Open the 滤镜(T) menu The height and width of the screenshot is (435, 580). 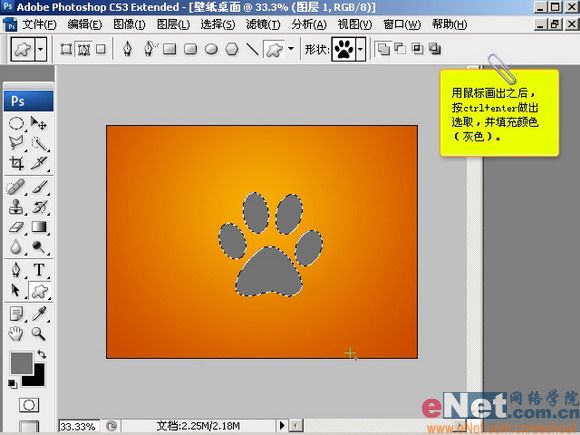[263, 25]
